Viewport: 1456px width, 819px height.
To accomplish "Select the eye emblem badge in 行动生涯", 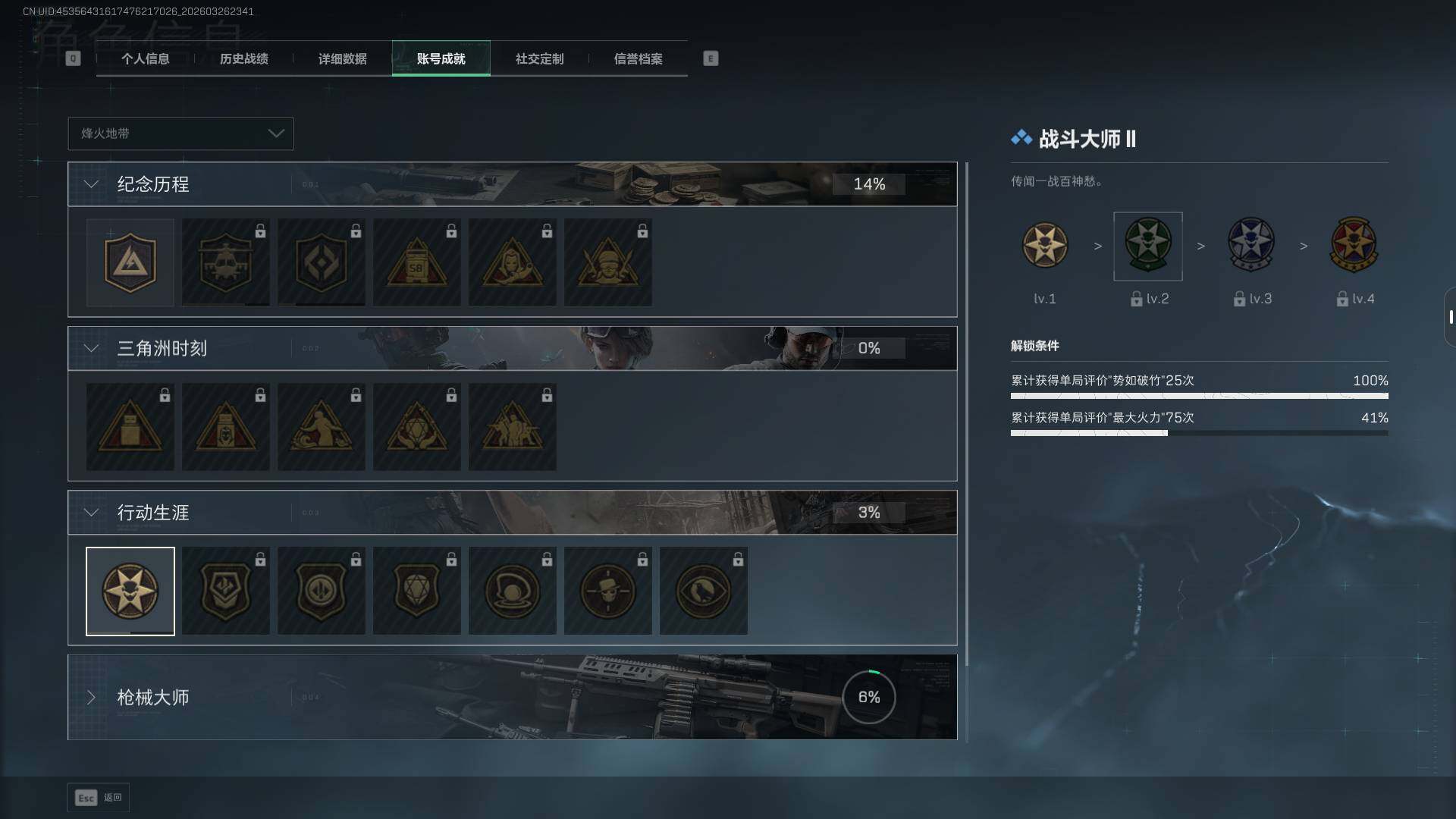I will click(x=703, y=591).
